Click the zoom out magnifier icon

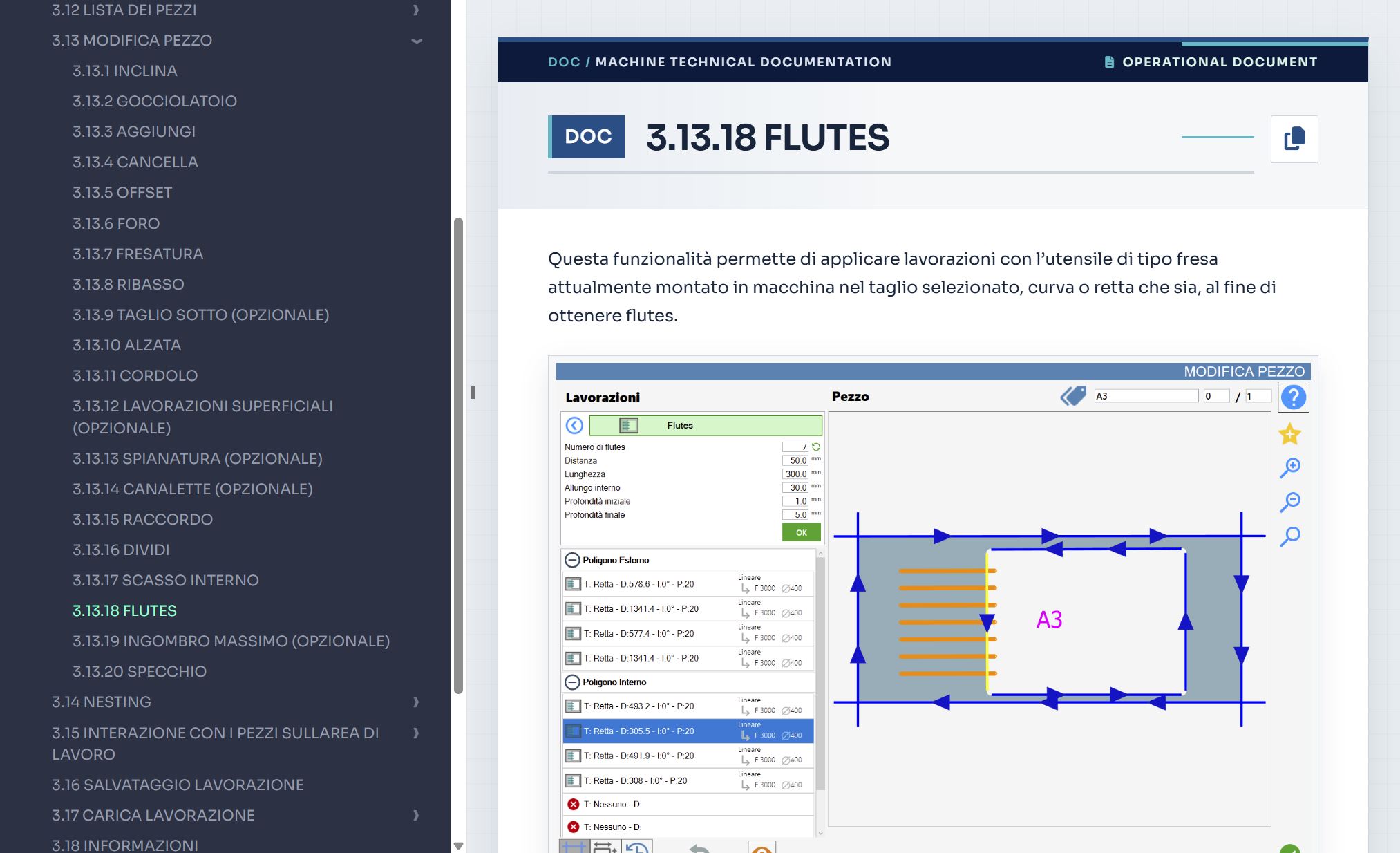tap(1289, 502)
